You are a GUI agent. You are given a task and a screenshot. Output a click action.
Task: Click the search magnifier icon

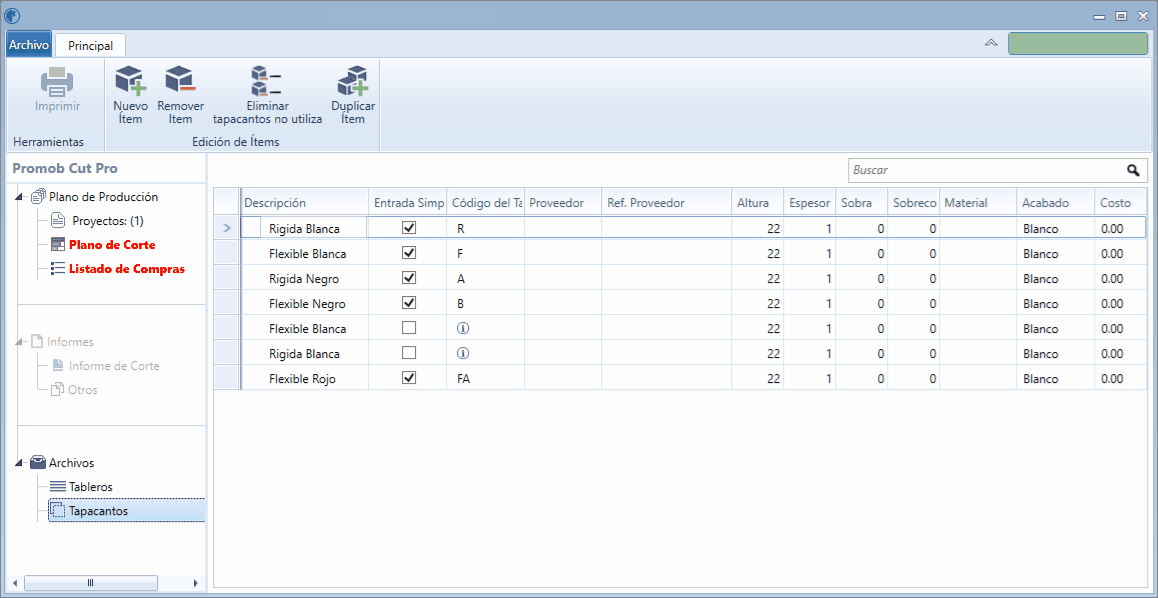click(x=1133, y=171)
